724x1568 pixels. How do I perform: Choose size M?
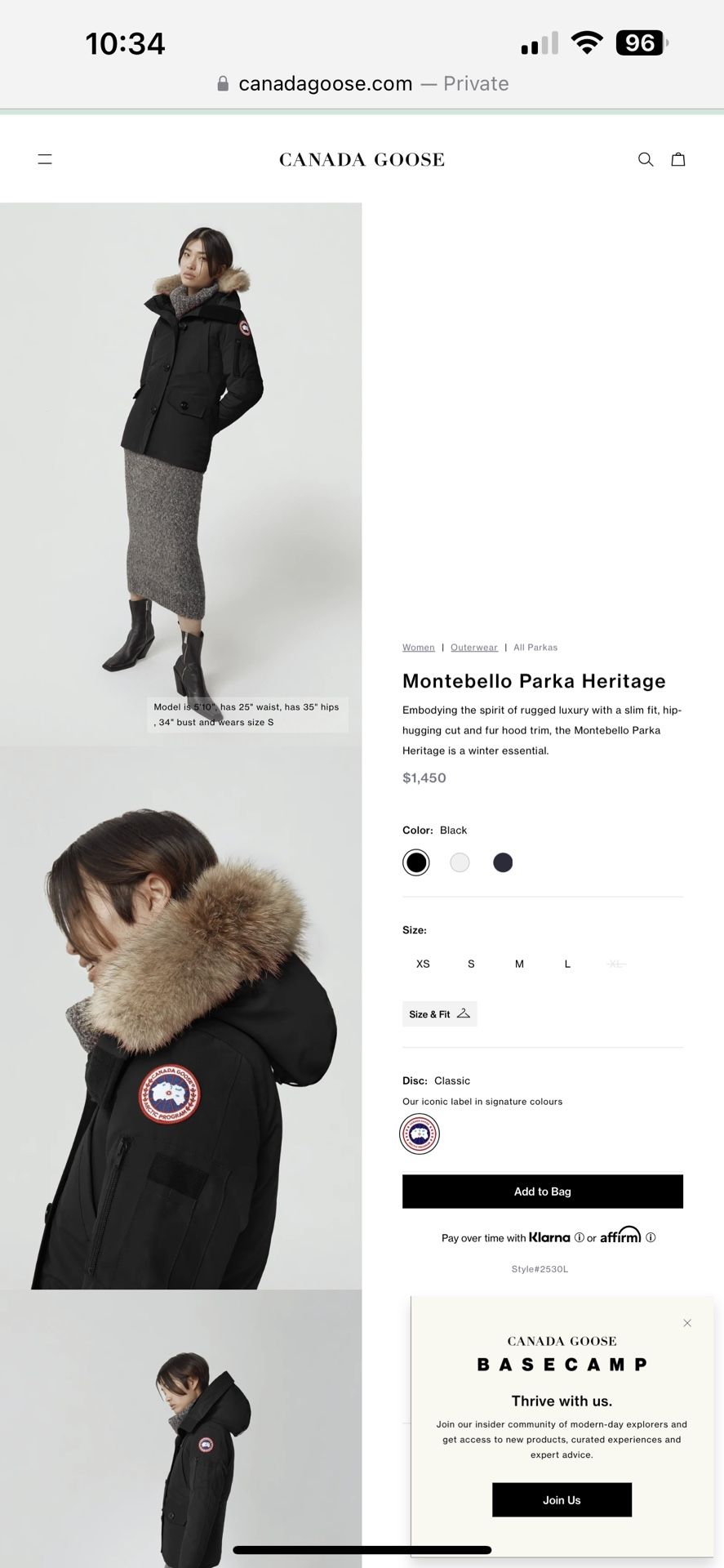click(x=519, y=964)
